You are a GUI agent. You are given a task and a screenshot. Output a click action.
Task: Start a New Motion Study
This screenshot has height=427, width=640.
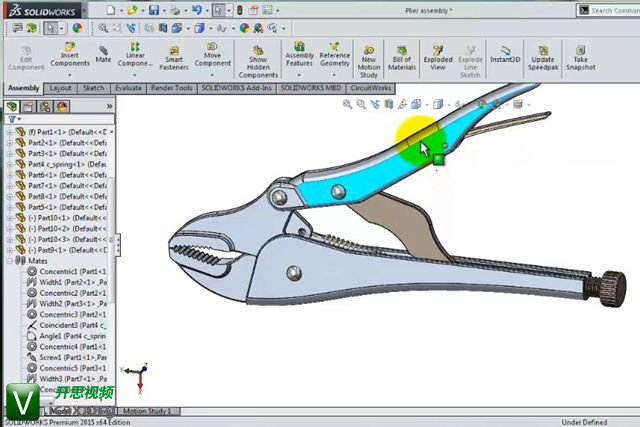[369, 62]
